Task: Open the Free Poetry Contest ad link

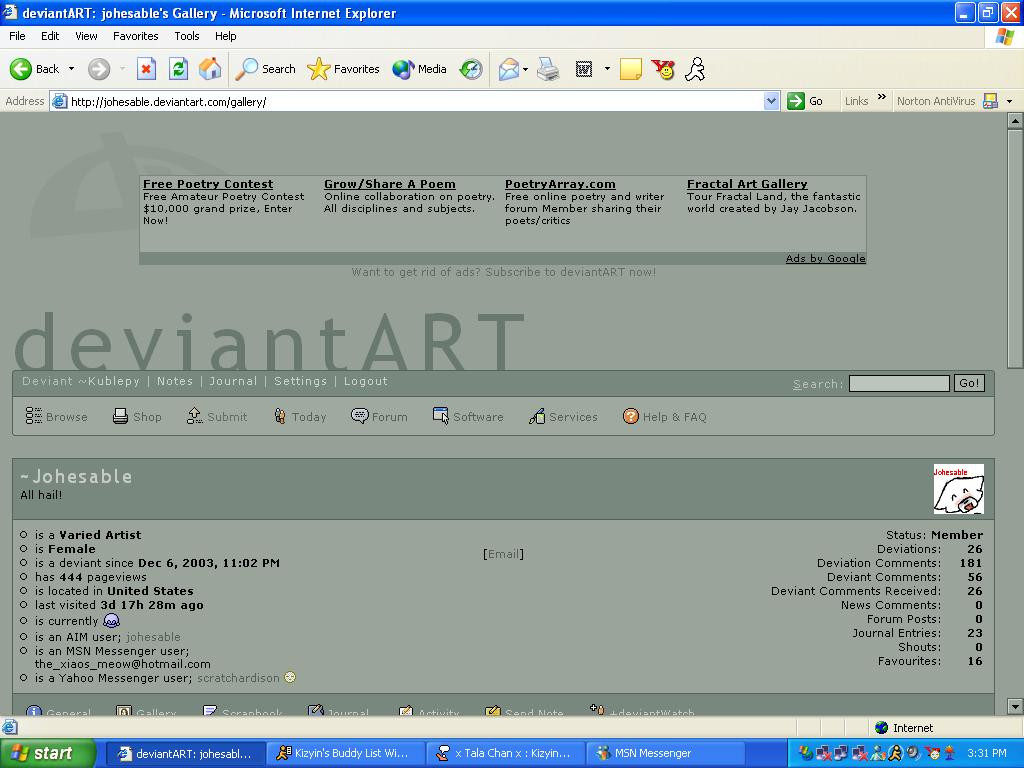Action: pos(208,184)
